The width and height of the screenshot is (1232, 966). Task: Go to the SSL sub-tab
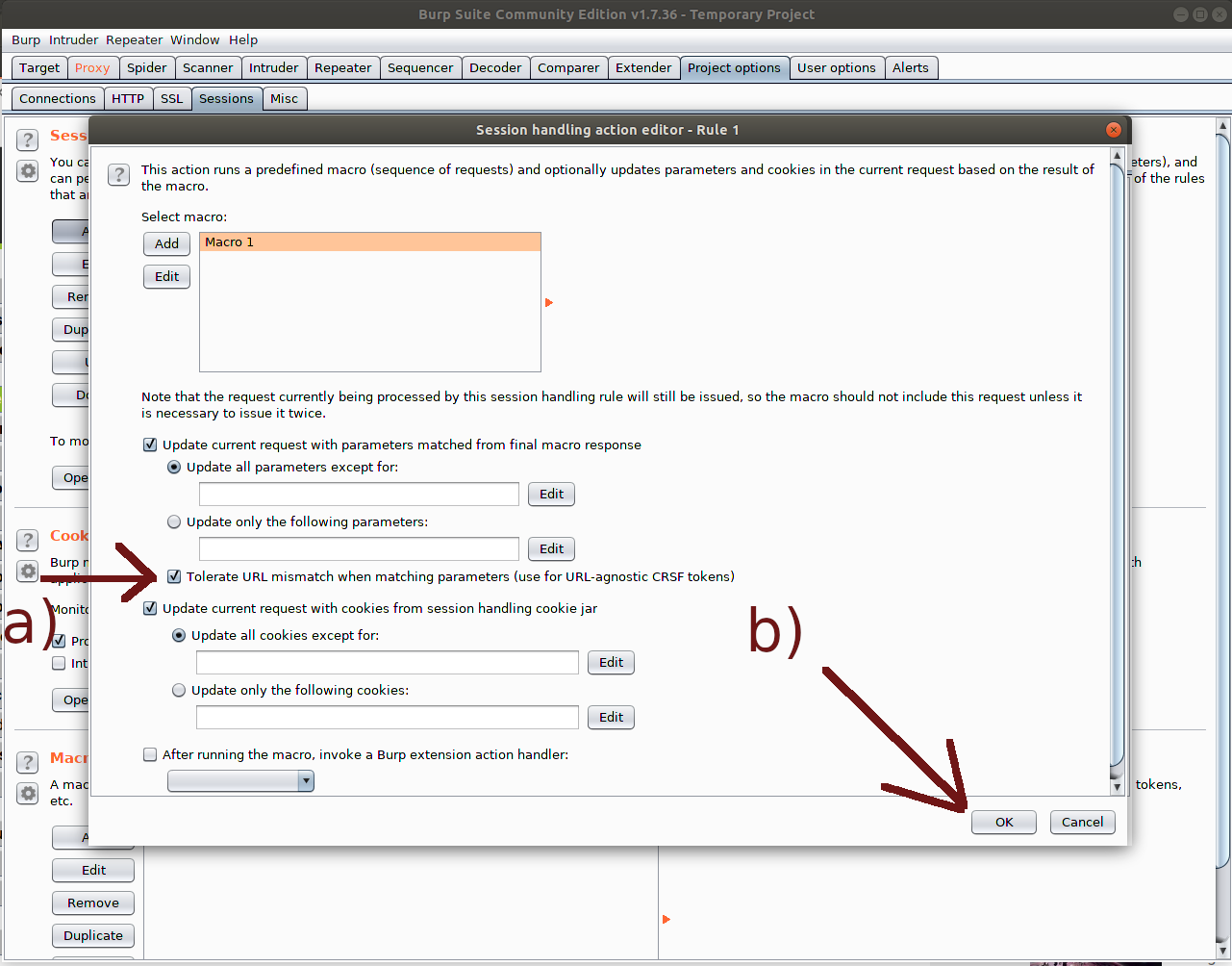tap(171, 98)
